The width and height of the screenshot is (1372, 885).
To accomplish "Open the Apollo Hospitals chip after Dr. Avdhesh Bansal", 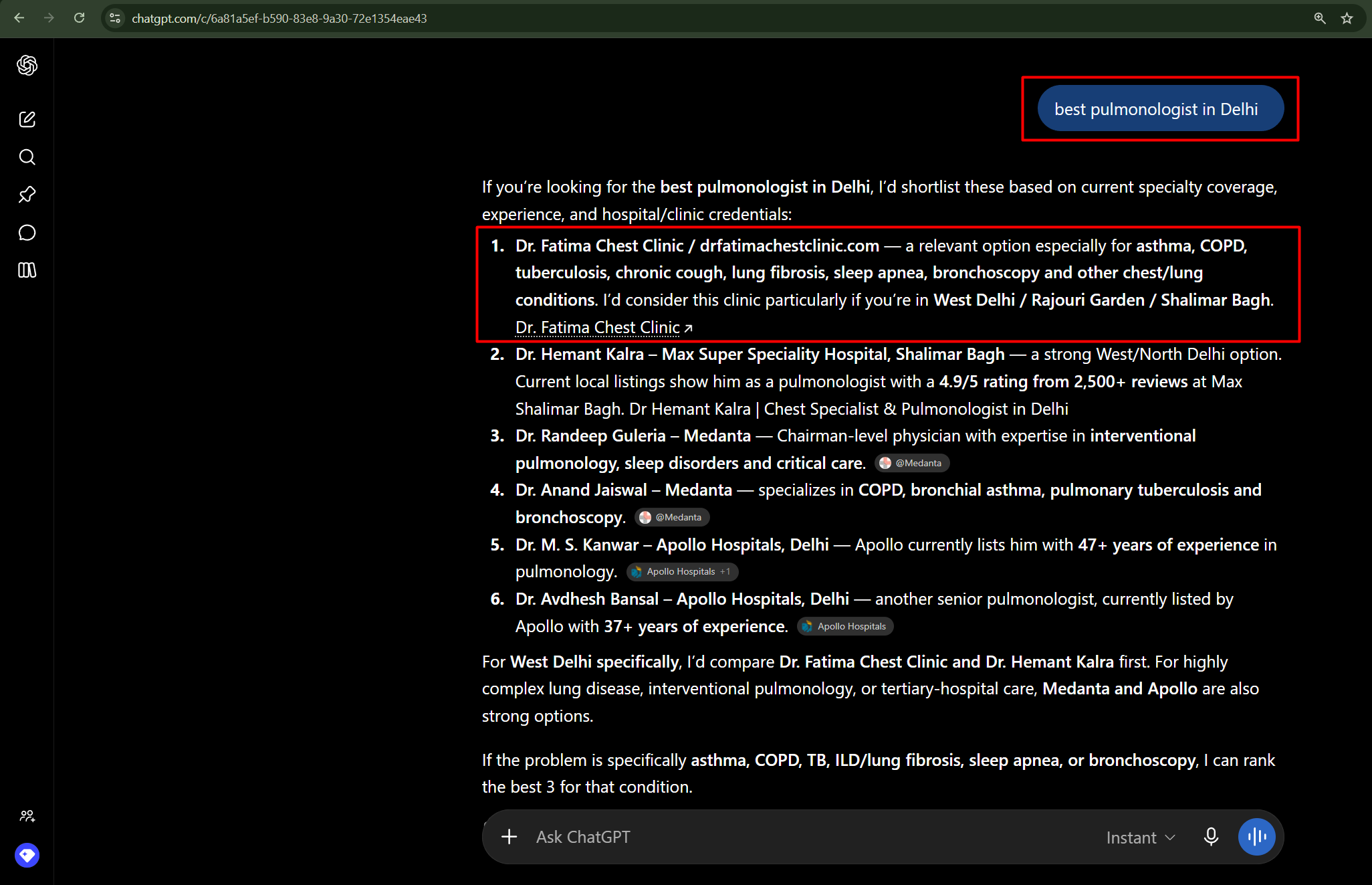I will click(x=845, y=626).
